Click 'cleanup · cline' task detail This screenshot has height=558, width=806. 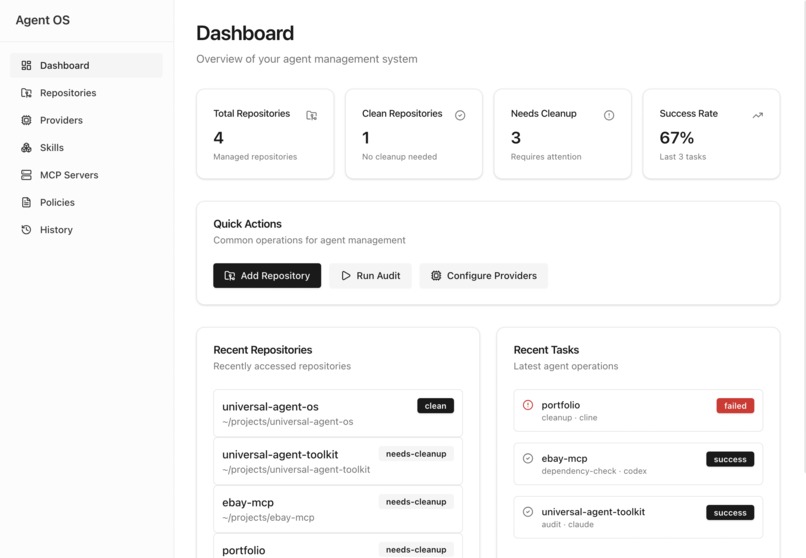pyautogui.click(x=569, y=418)
